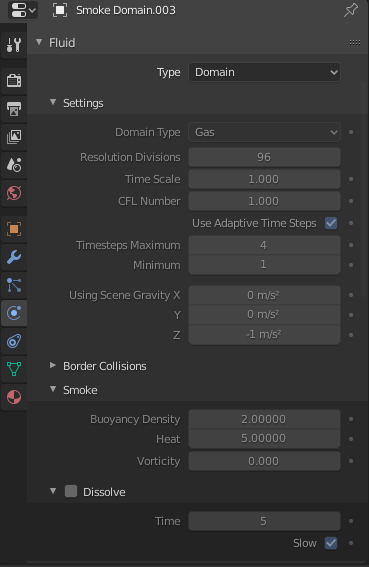Open the World properties tab
Image resolution: width=369 pixels, height=567 pixels.
(14, 193)
